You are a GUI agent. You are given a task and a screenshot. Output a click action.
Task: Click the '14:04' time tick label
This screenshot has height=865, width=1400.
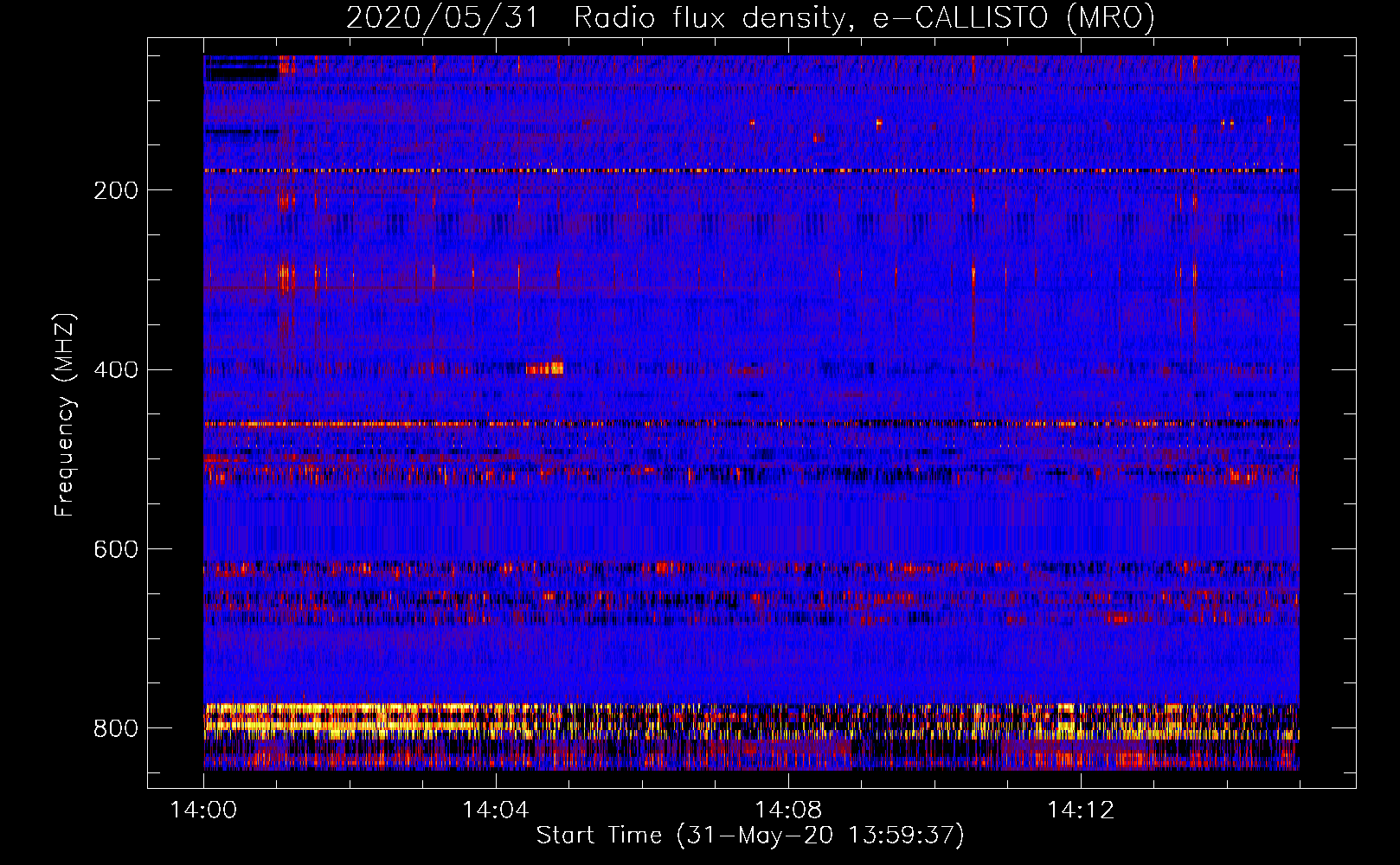496,811
